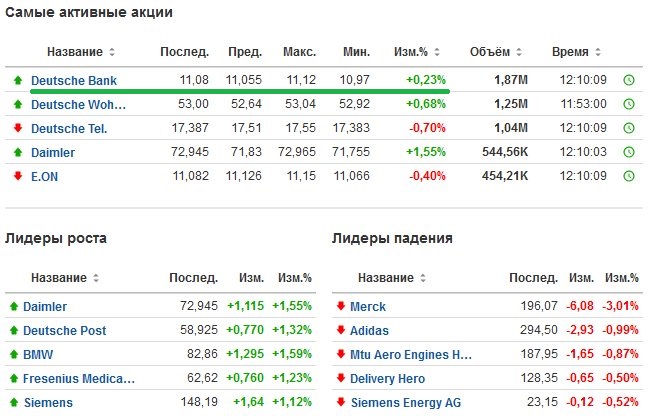Click the -0,70% change for Deutsche Tel.
Image resolution: width=649 pixels, height=416 pixels.
click(x=428, y=127)
